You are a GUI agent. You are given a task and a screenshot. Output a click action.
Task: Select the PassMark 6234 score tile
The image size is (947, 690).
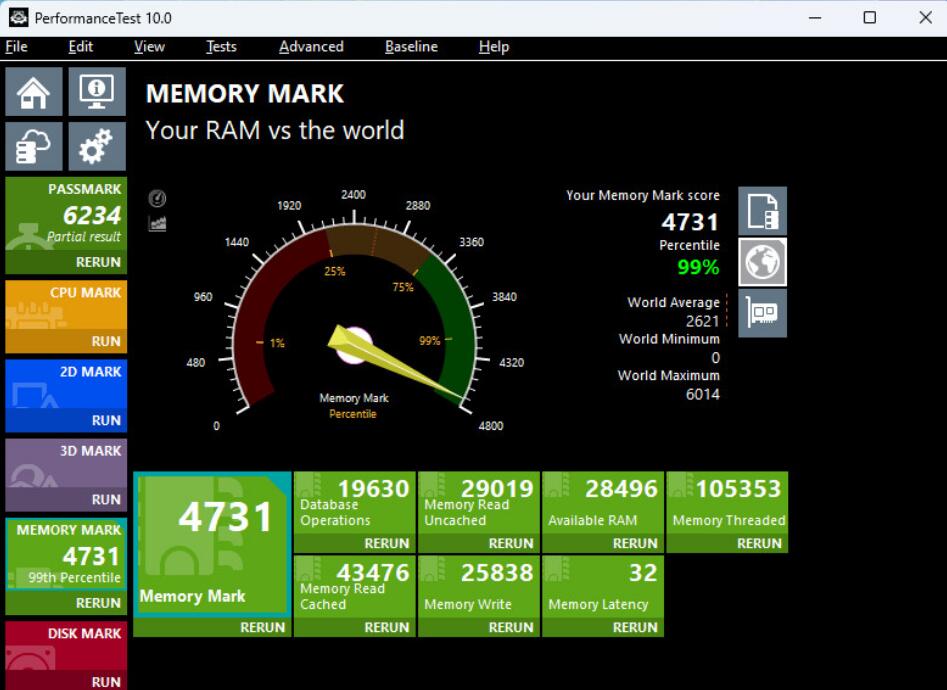click(x=66, y=214)
